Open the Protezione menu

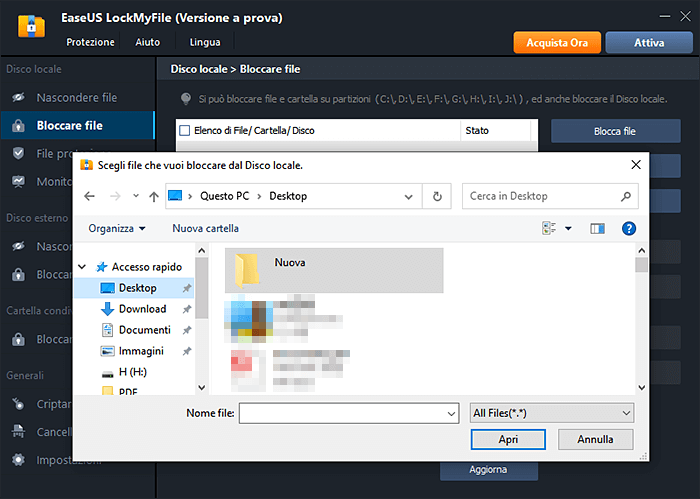pos(90,42)
